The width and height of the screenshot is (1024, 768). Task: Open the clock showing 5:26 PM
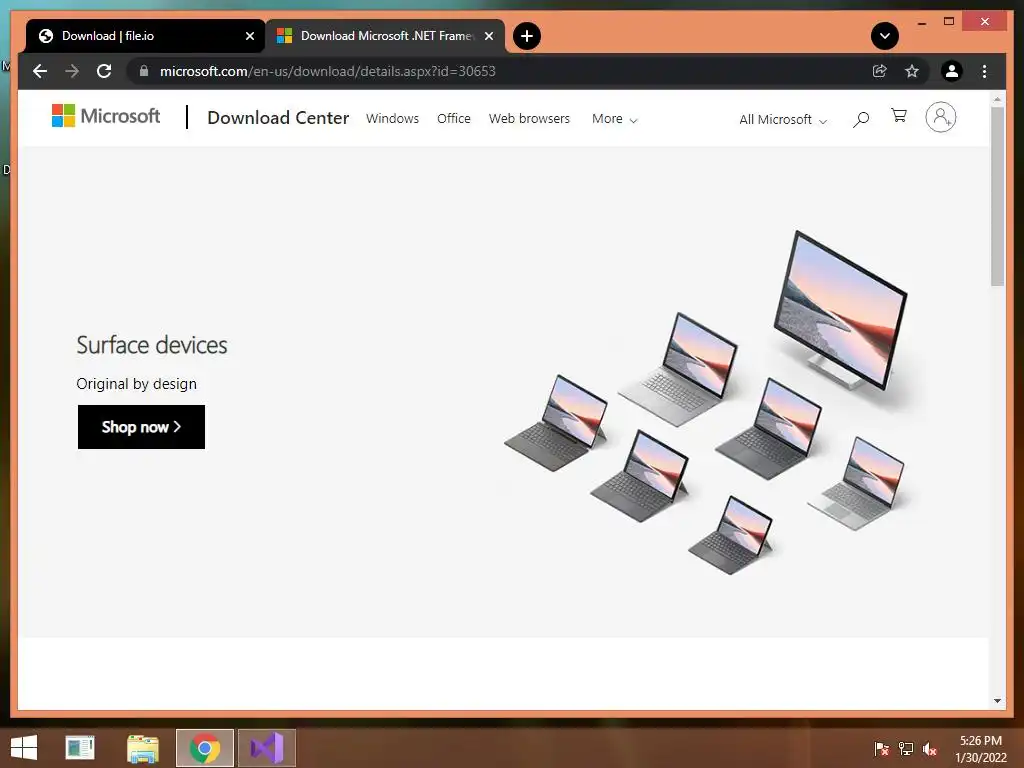pos(980,748)
